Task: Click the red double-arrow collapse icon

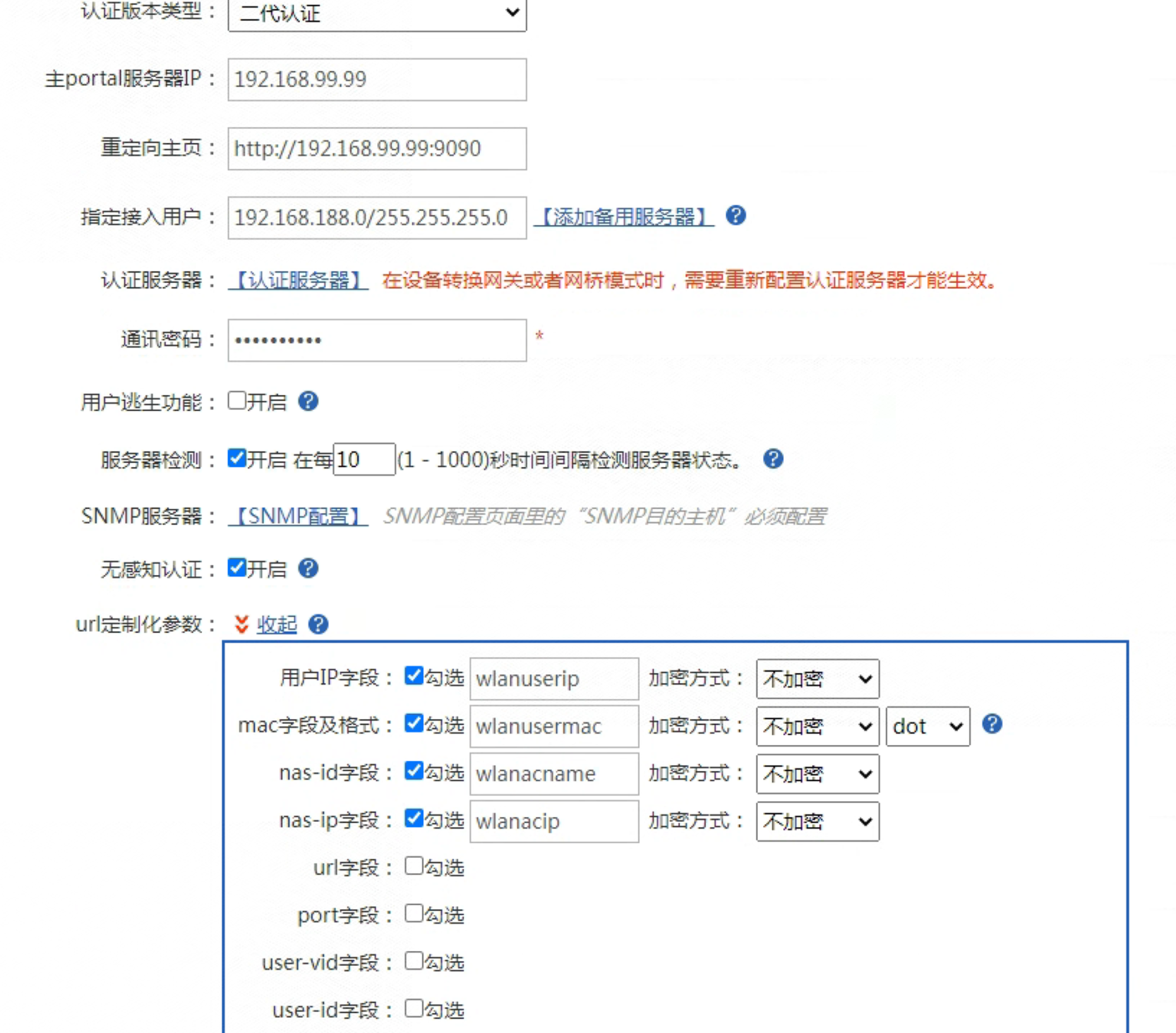Action: (x=240, y=625)
